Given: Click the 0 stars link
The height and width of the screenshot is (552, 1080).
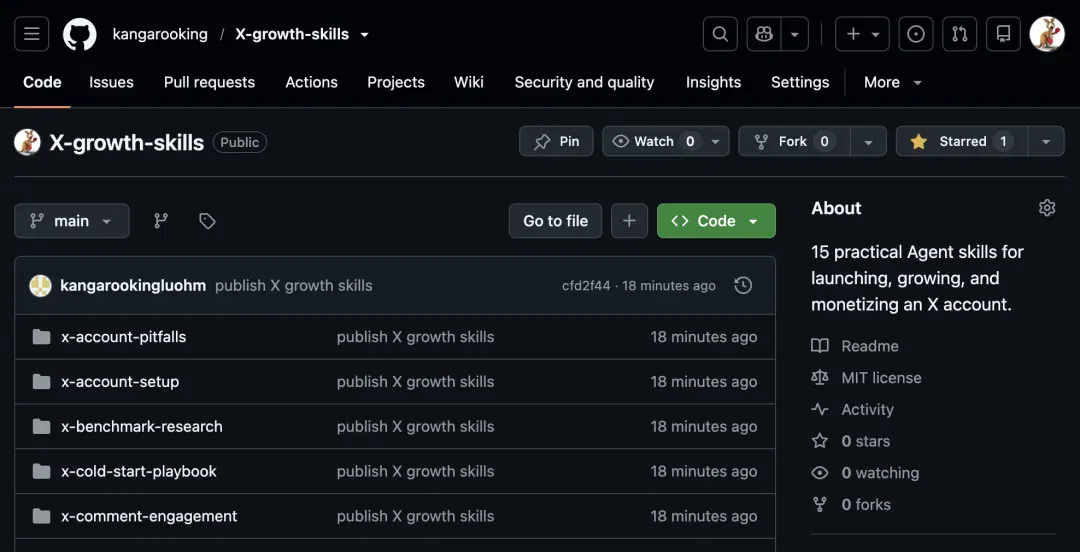Looking at the screenshot, I should coord(866,441).
